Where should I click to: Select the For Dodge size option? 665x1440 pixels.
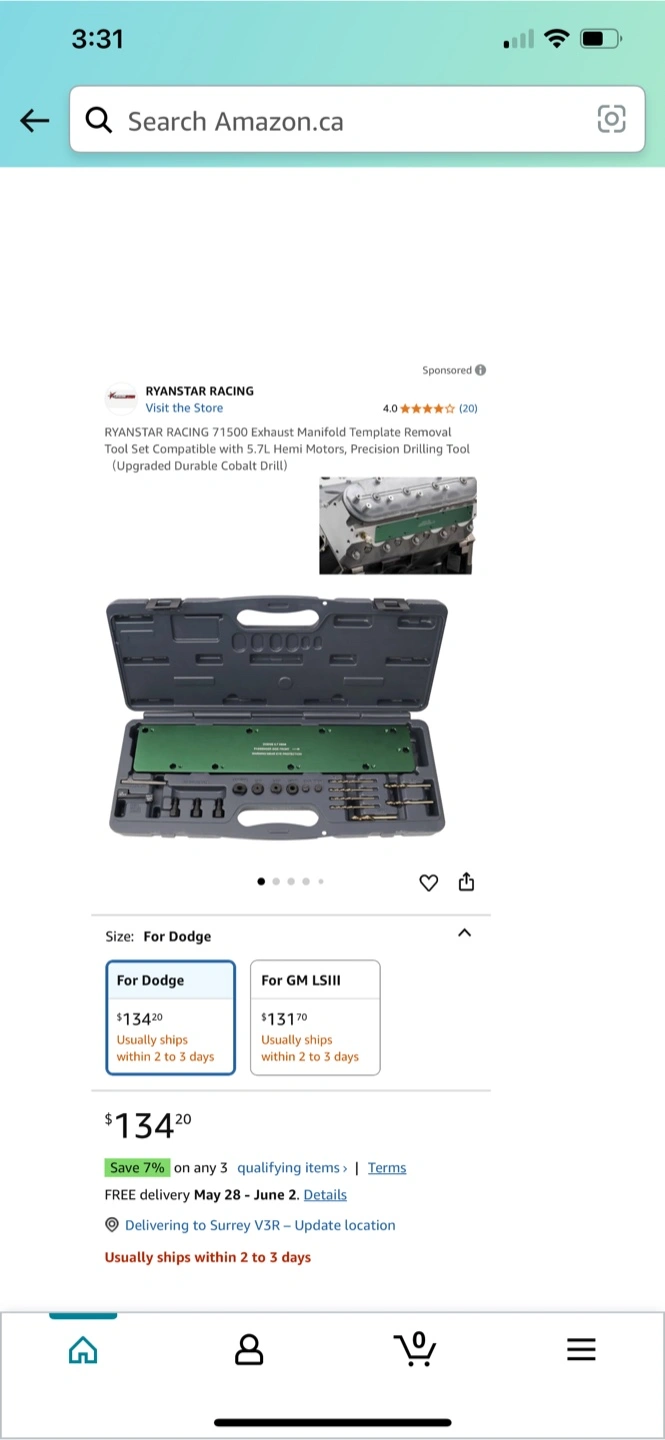(x=171, y=1017)
